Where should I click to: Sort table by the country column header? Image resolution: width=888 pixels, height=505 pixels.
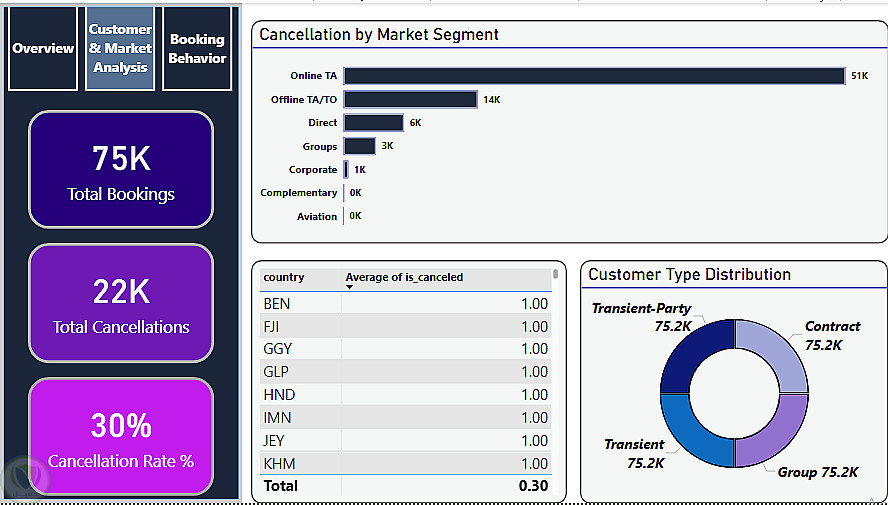284,277
